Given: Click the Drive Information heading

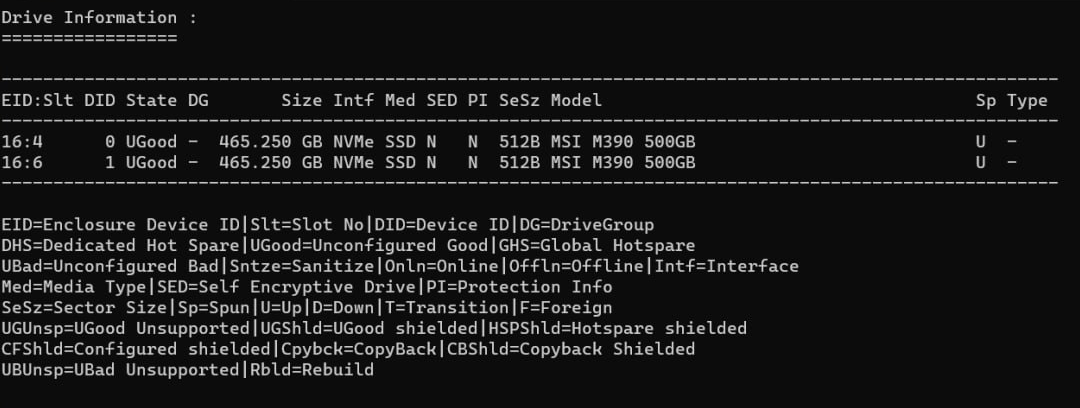Looking at the screenshot, I should pyautogui.click(x=89, y=18).
